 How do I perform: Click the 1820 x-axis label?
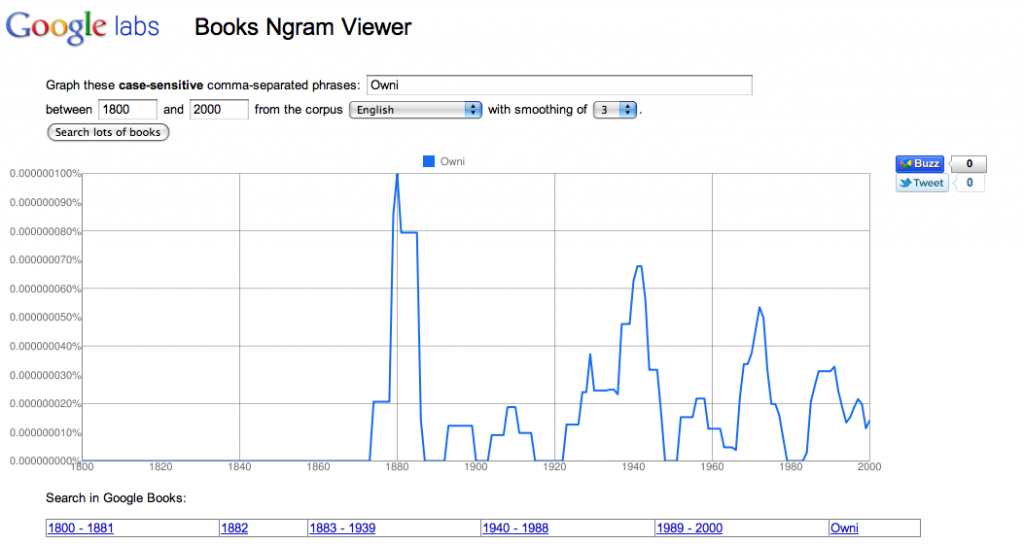pos(161,467)
